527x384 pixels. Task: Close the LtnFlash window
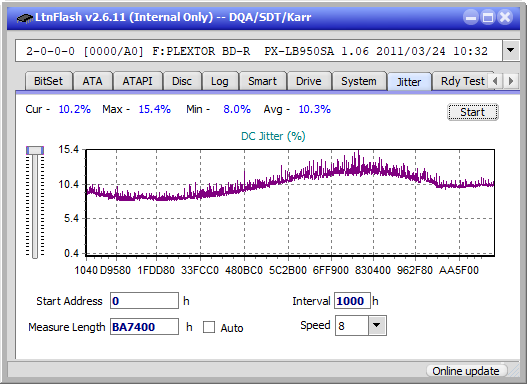(x=505, y=17)
